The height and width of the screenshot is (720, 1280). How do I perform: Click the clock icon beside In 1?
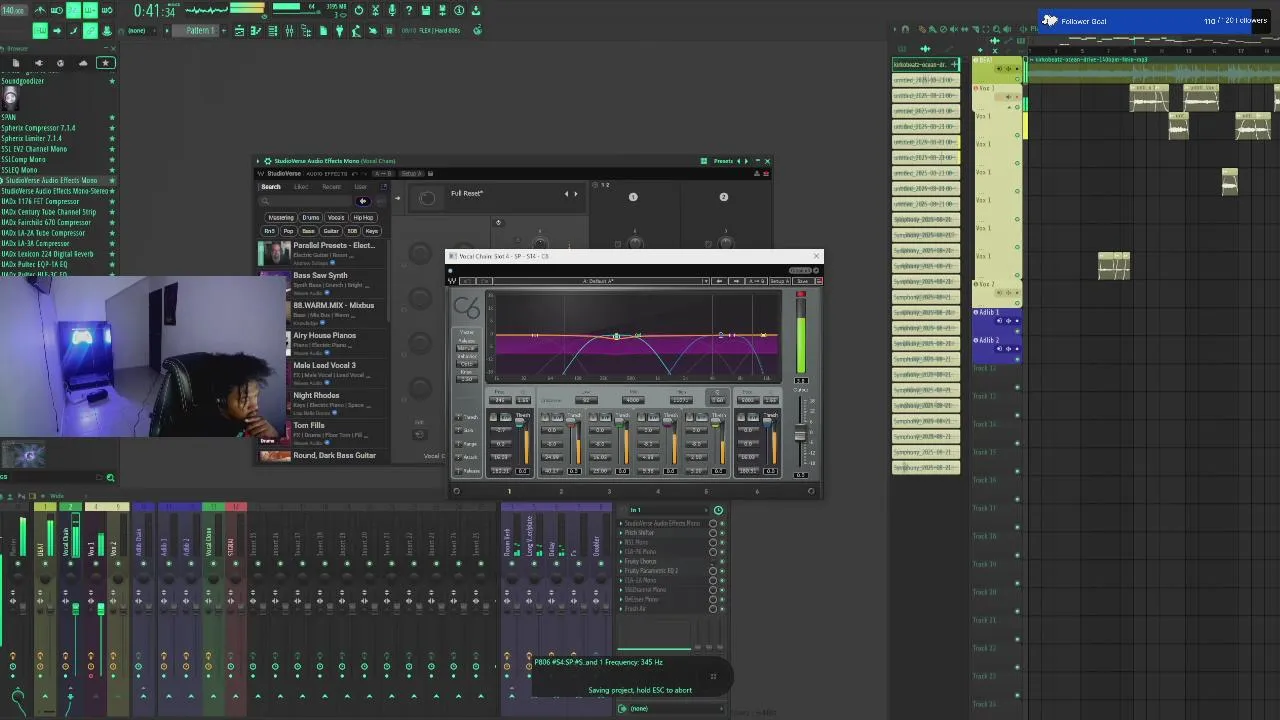click(718, 510)
